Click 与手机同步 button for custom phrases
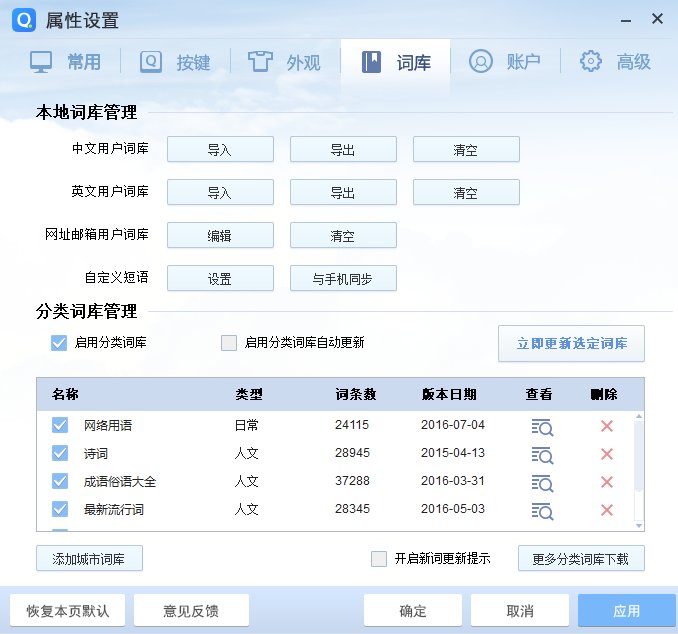Image resolution: width=678 pixels, height=634 pixels. pyautogui.click(x=343, y=278)
